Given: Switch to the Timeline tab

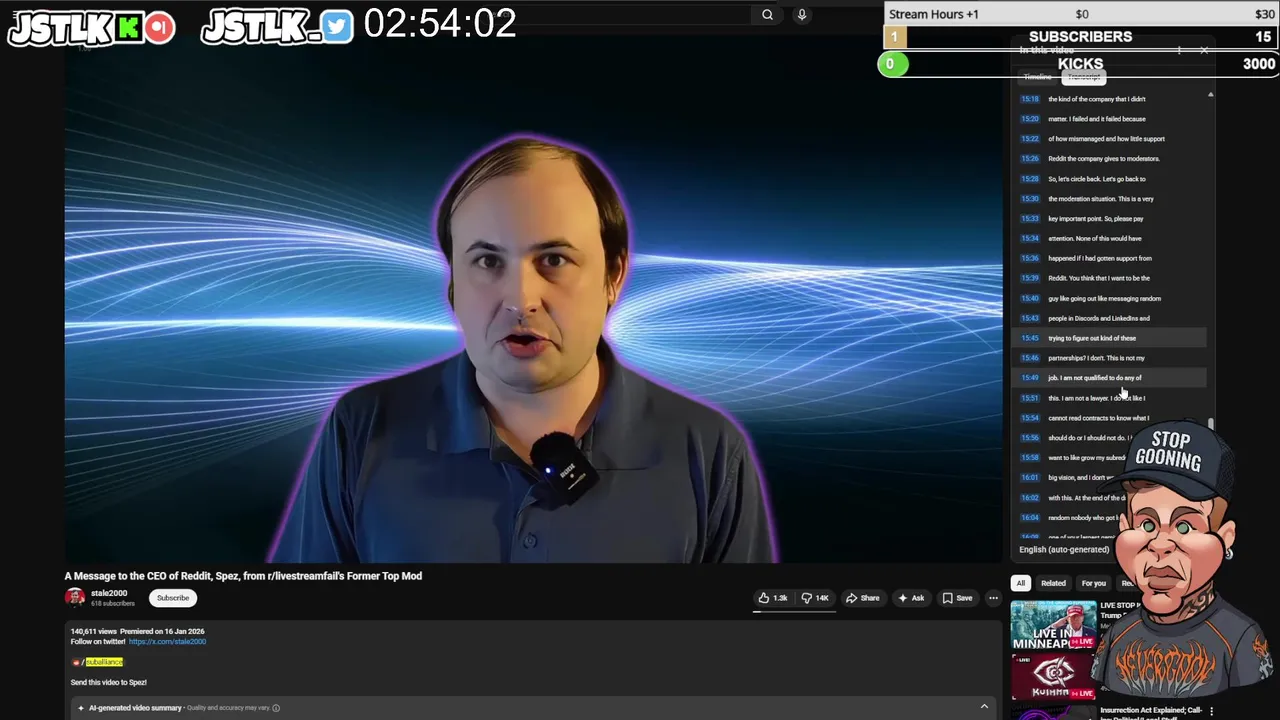Looking at the screenshot, I should click(1037, 77).
